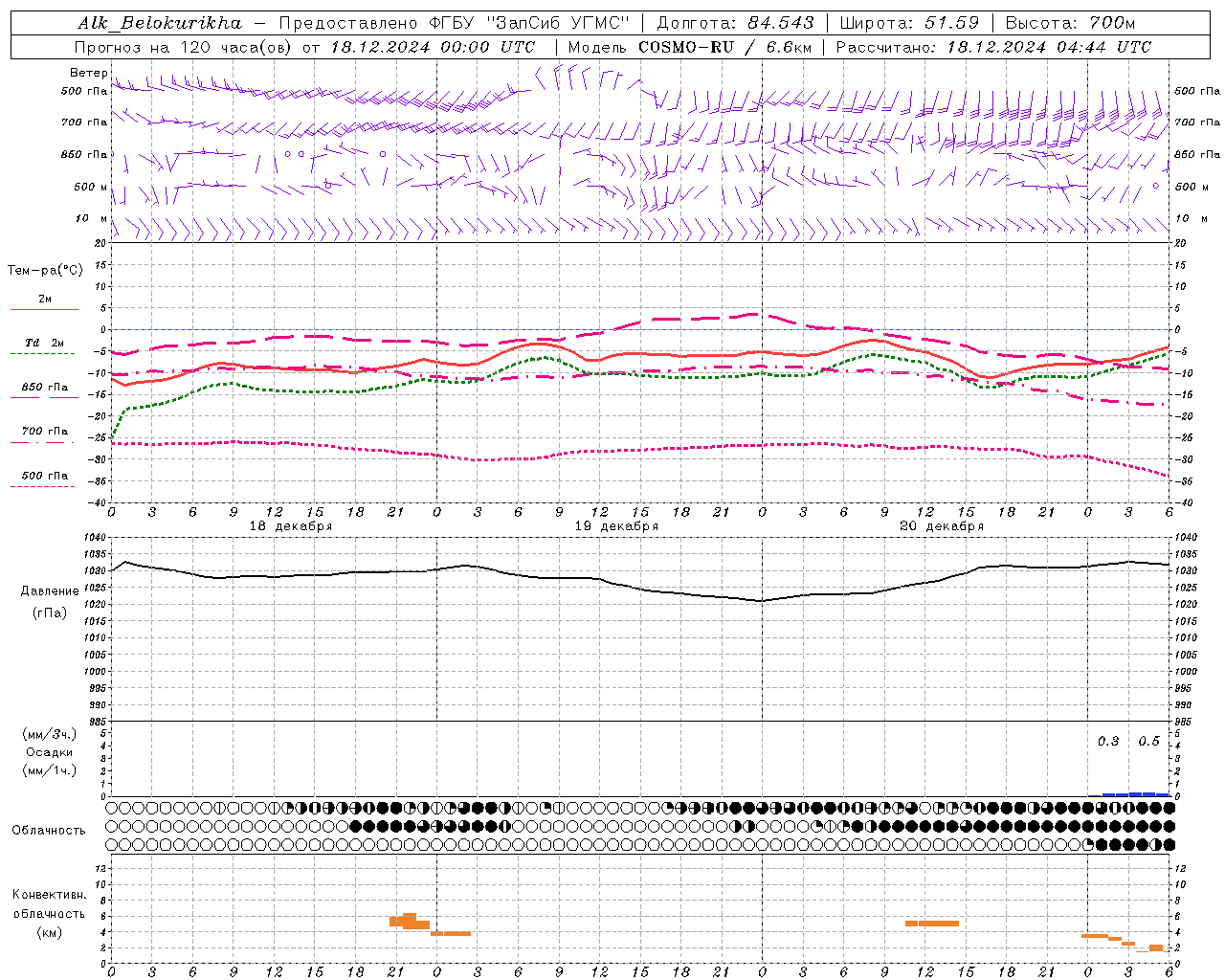Click the stepped orange convective bar on 18 декабря evening
Image resolution: width=1225 pixels, height=980 pixels.
click(410, 922)
